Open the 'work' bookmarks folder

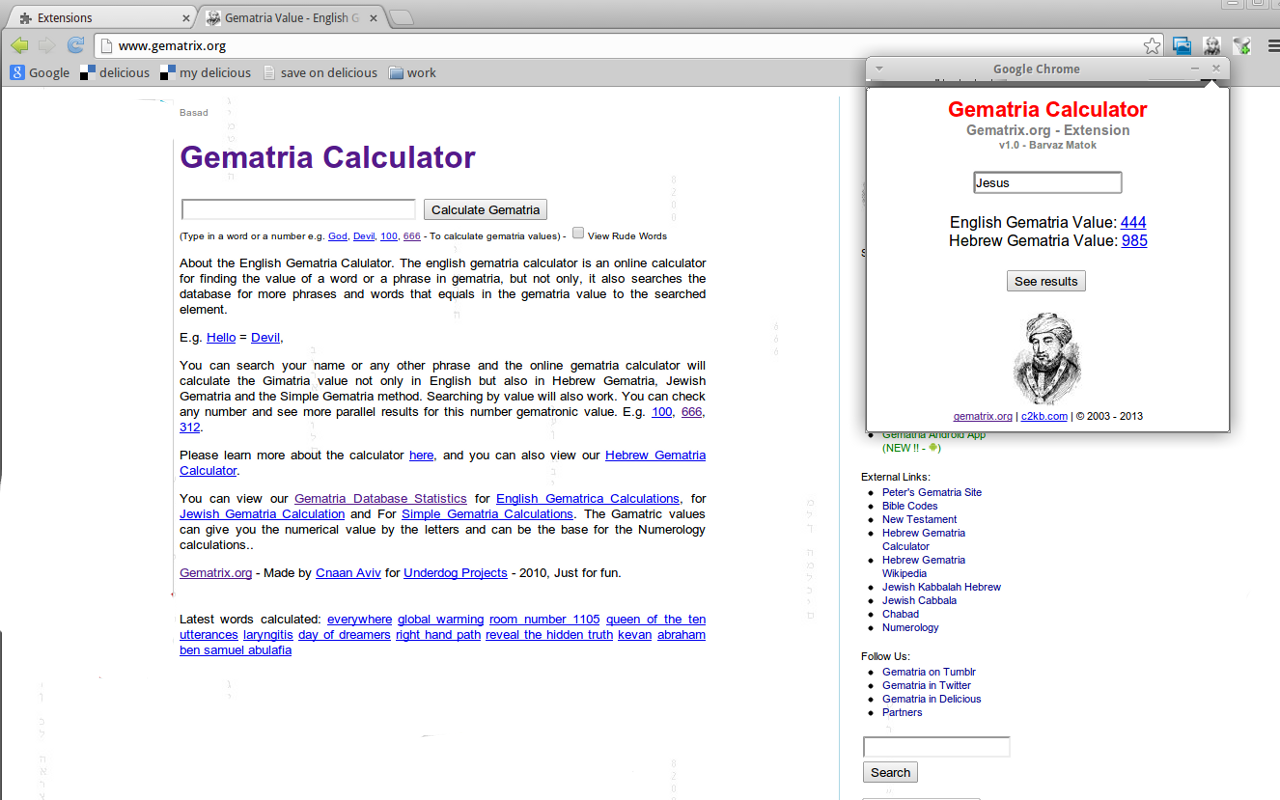(412, 72)
